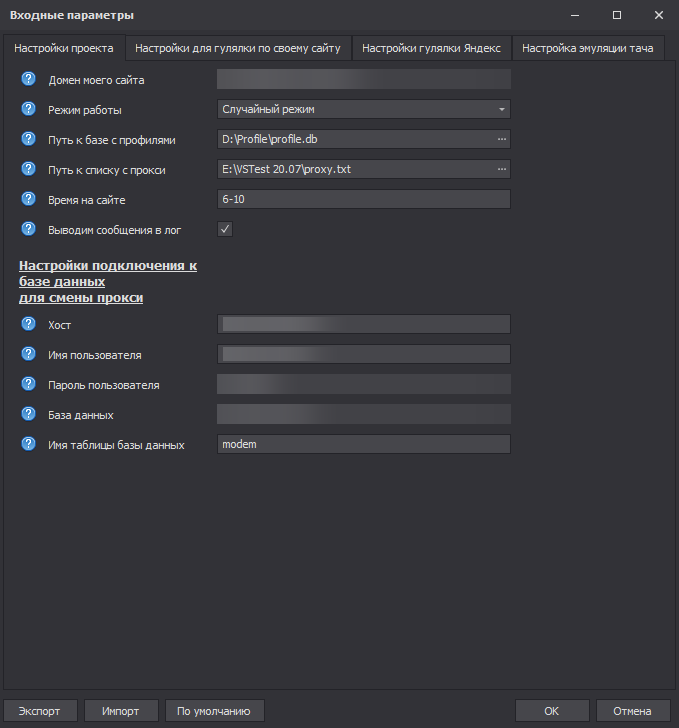Click help icon for 'Путь к списку с прокси'
The width and height of the screenshot is (679, 728).
pyautogui.click(x=28, y=169)
